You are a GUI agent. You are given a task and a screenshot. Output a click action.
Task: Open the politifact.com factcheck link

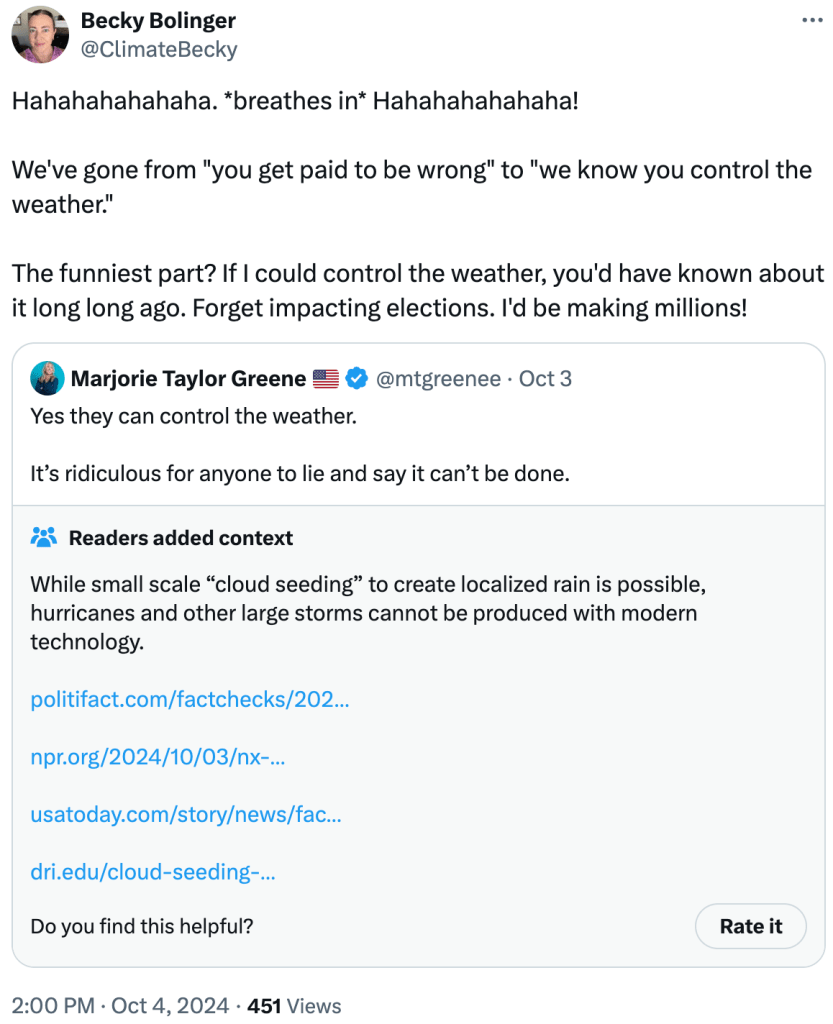coord(190,700)
